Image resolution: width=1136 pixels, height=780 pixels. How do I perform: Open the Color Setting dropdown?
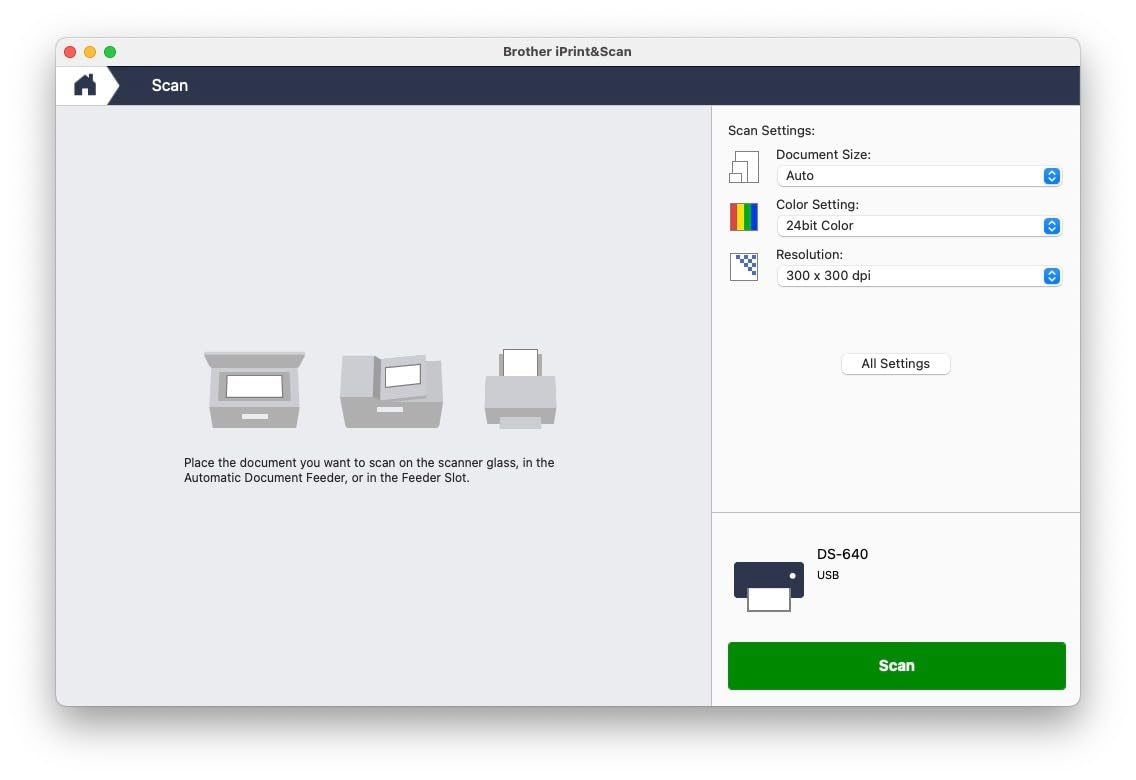click(919, 226)
